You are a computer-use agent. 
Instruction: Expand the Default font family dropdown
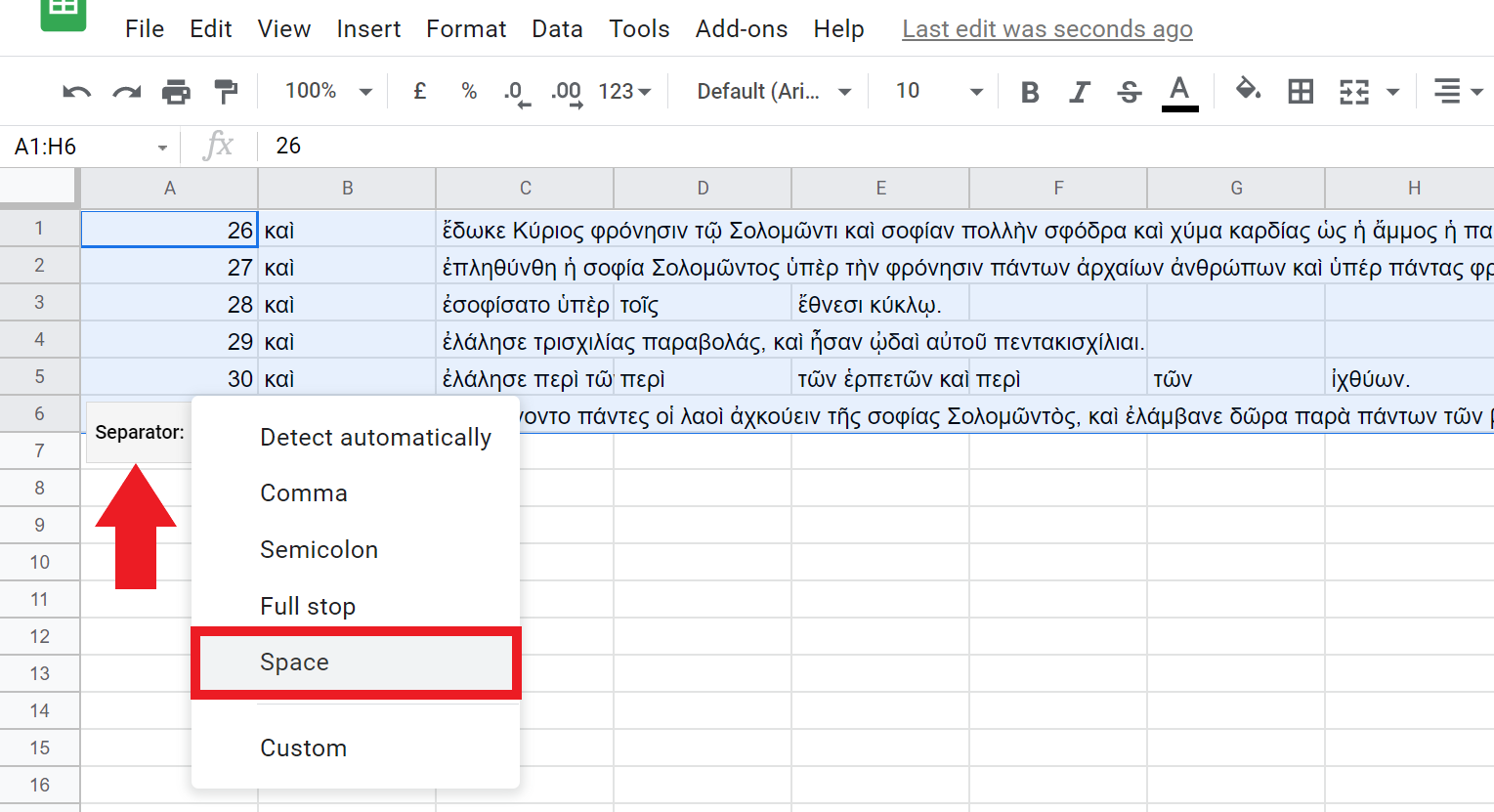click(773, 91)
